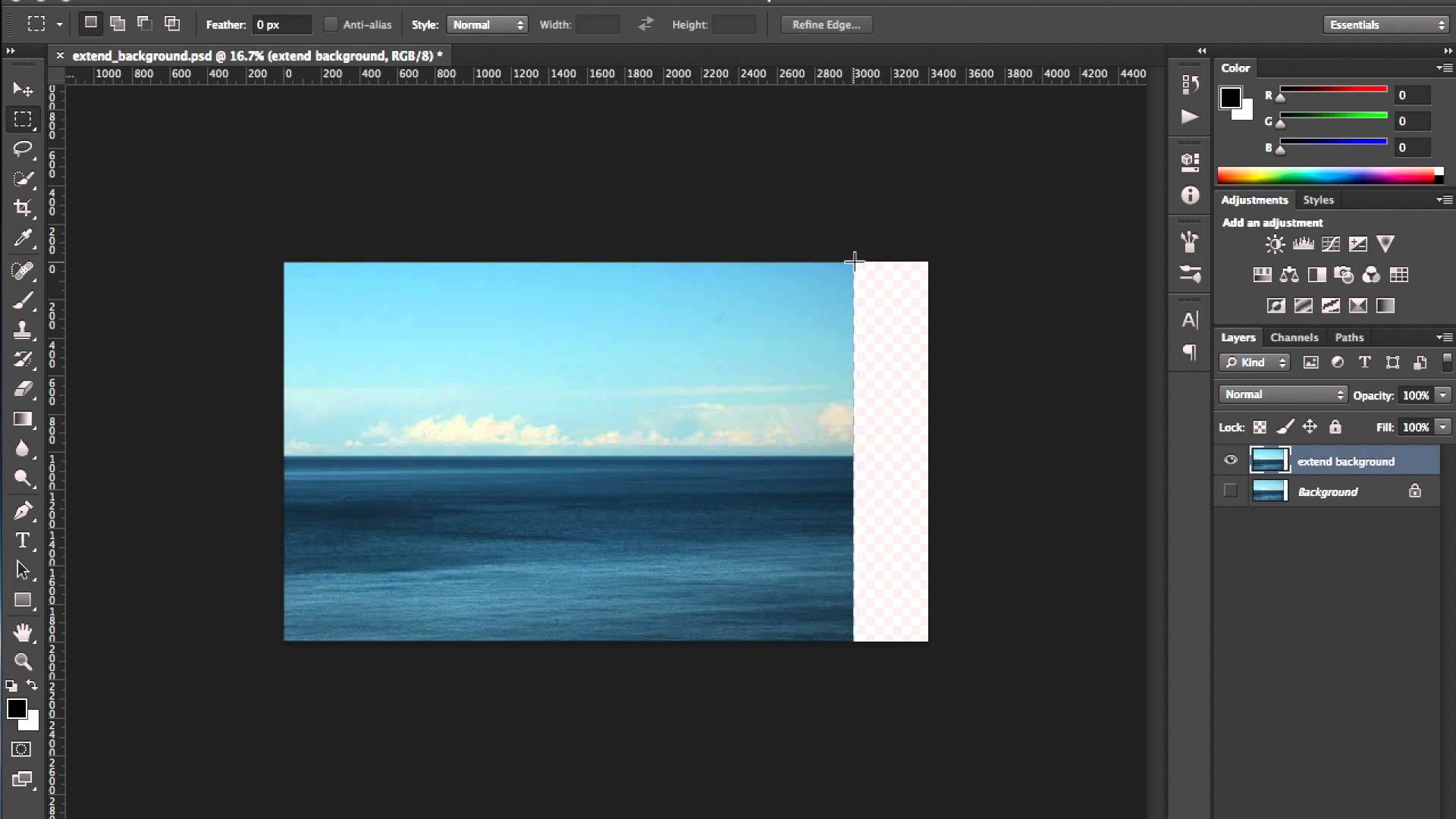Switch to the Paths tab
This screenshot has height=819, width=1456.
pyautogui.click(x=1349, y=337)
